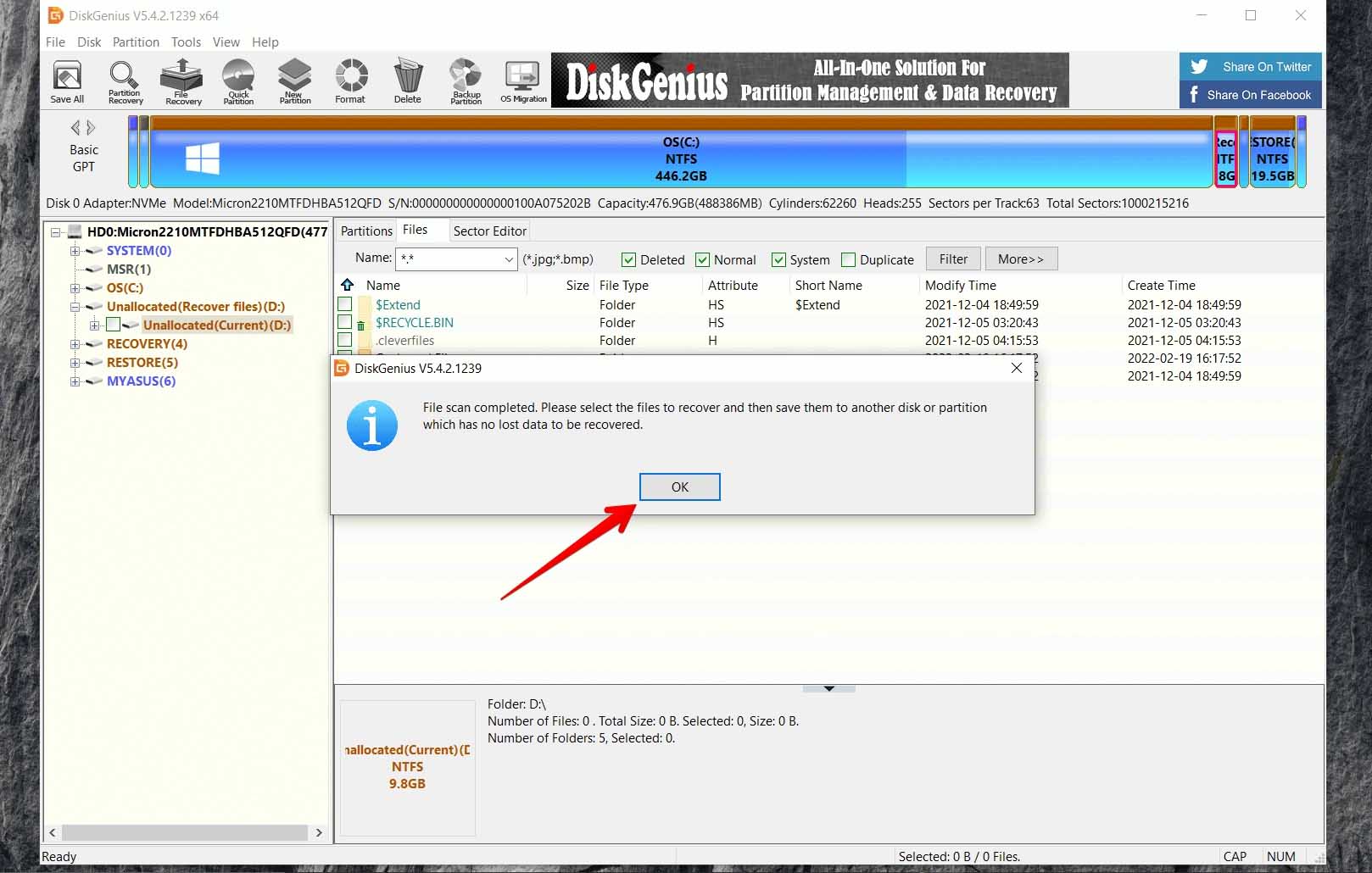
Task: Check the $Extend folder checkbox
Action: coord(344,304)
